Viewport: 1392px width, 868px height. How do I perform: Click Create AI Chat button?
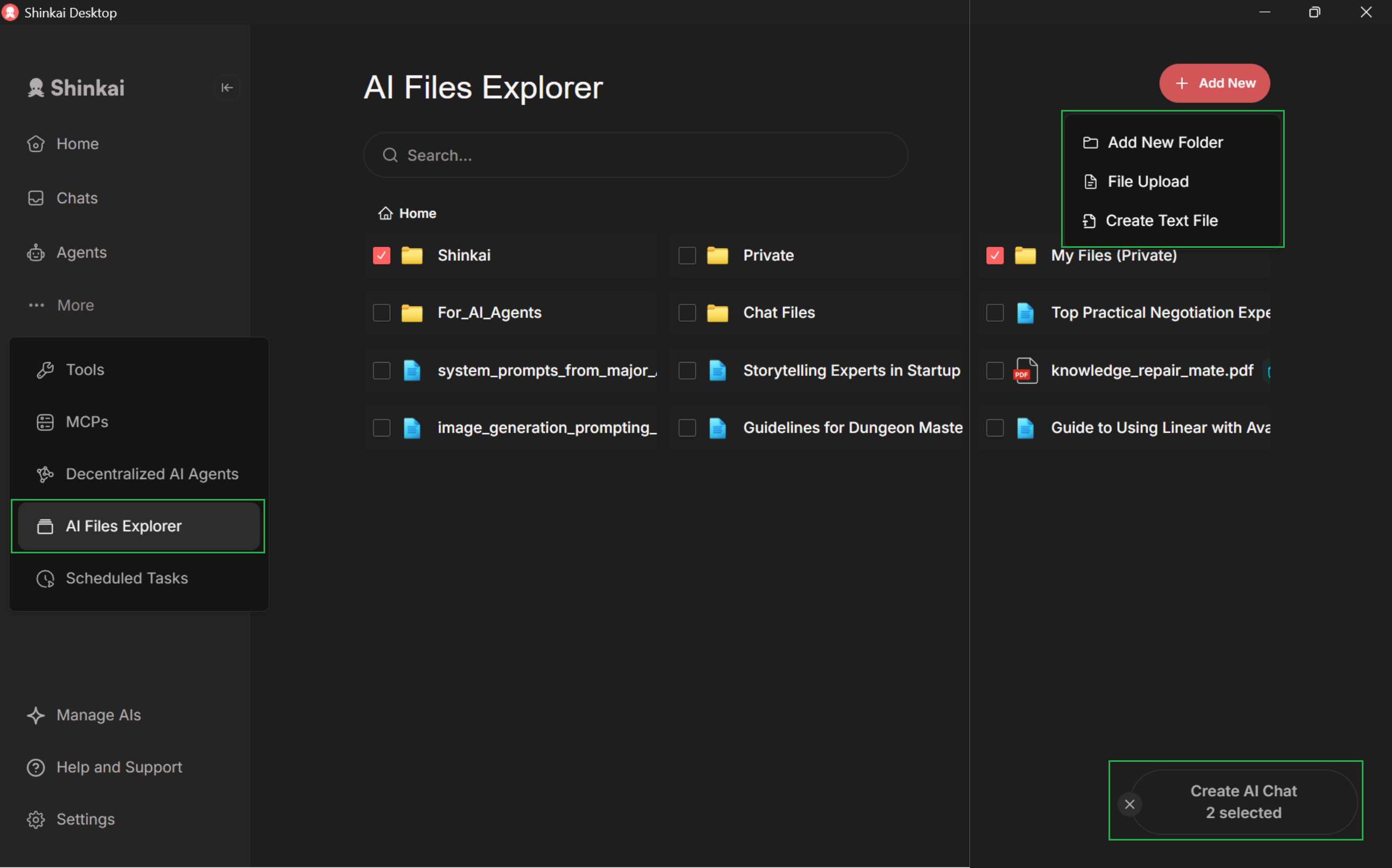click(1243, 801)
